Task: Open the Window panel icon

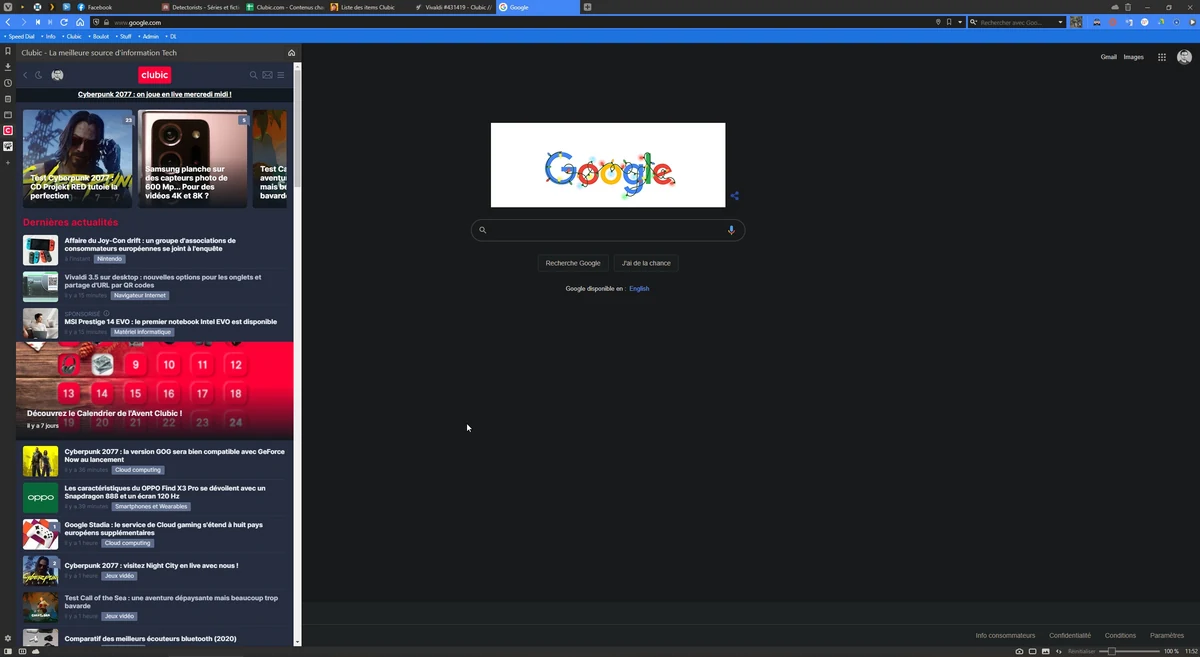Action: tap(8, 115)
